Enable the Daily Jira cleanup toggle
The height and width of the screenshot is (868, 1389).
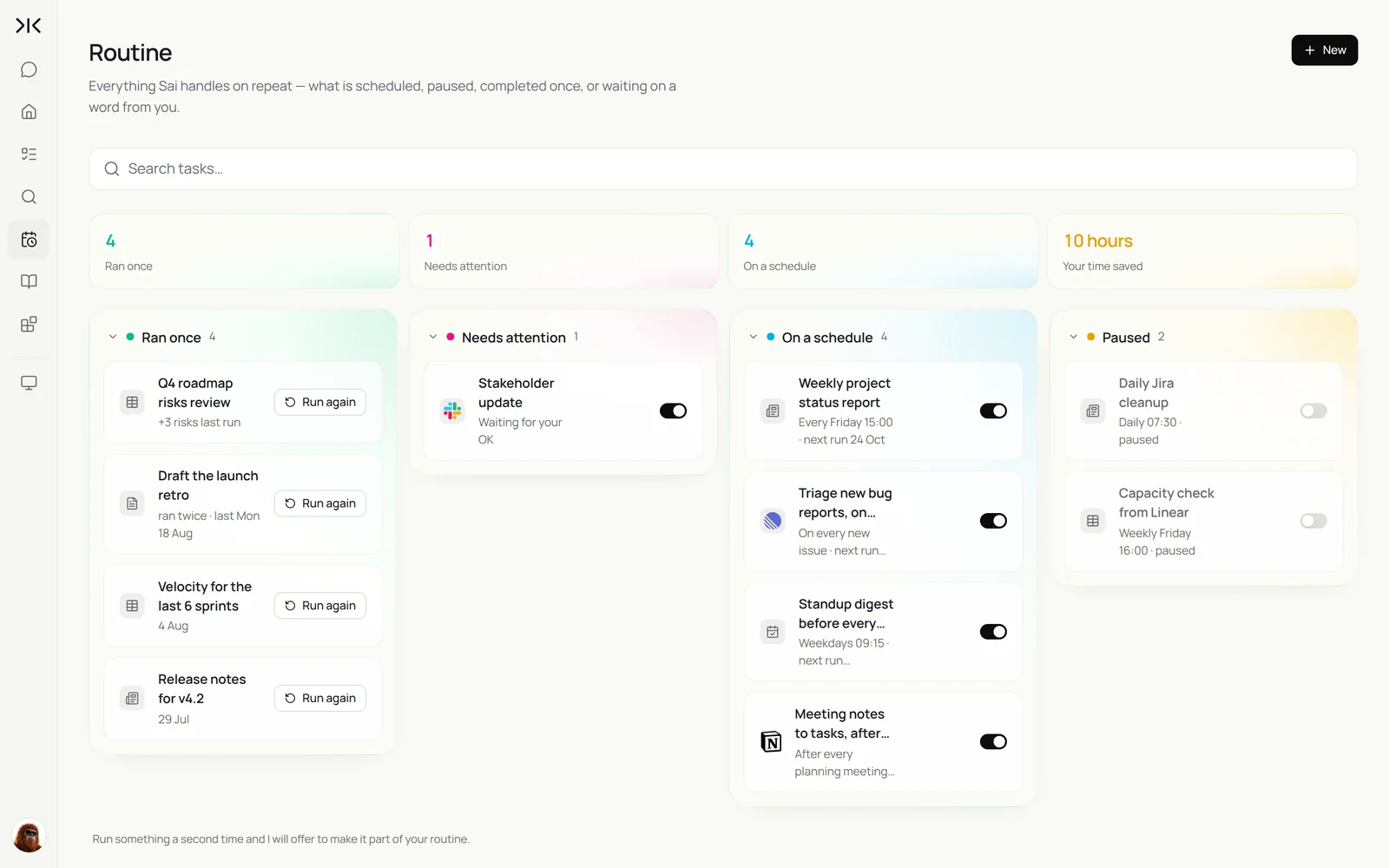tap(1313, 411)
